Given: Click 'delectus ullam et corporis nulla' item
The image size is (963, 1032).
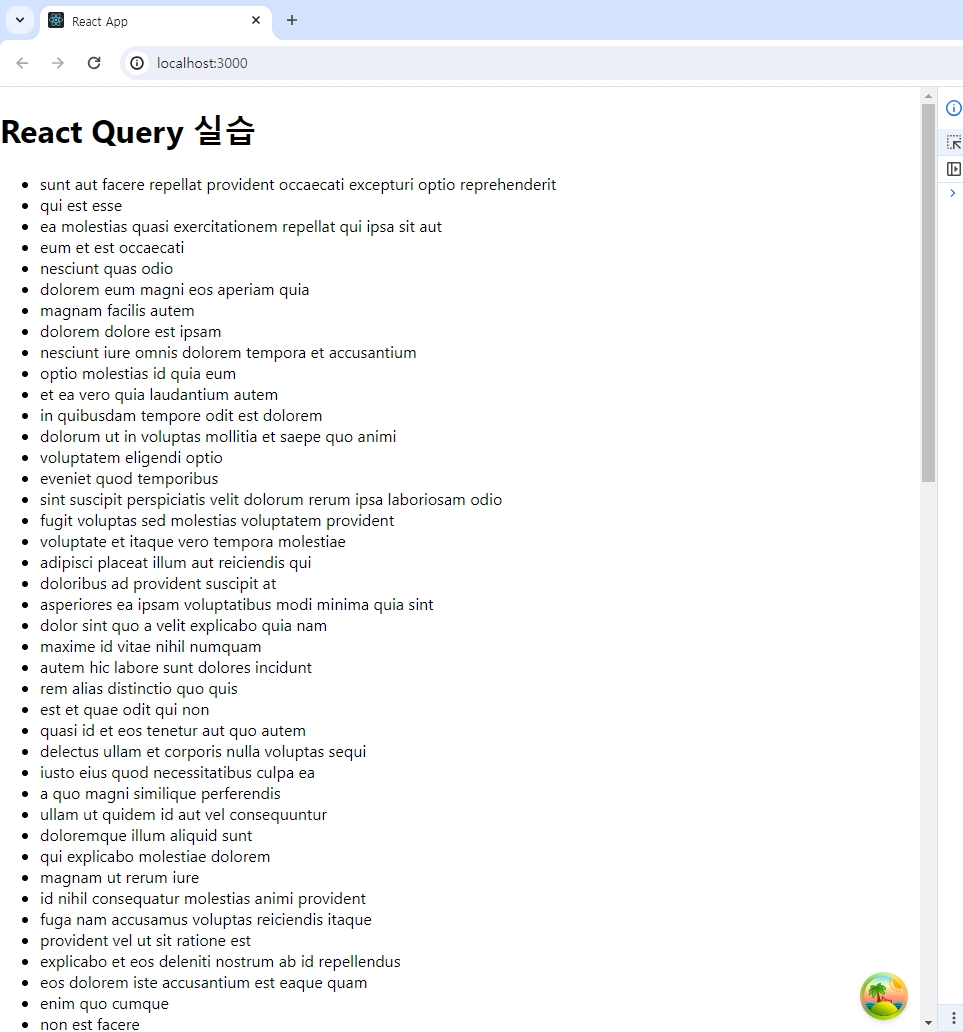Looking at the screenshot, I should (203, 752).
